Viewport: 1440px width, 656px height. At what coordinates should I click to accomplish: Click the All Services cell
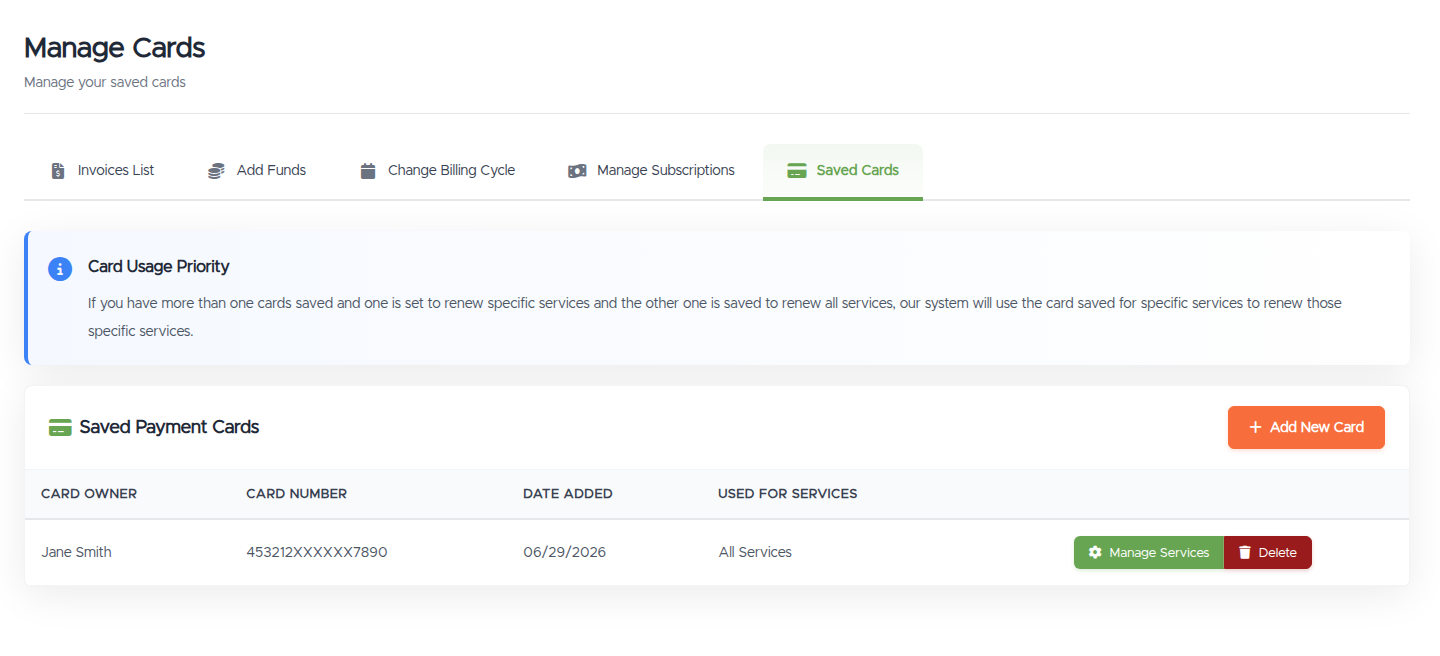755,553
